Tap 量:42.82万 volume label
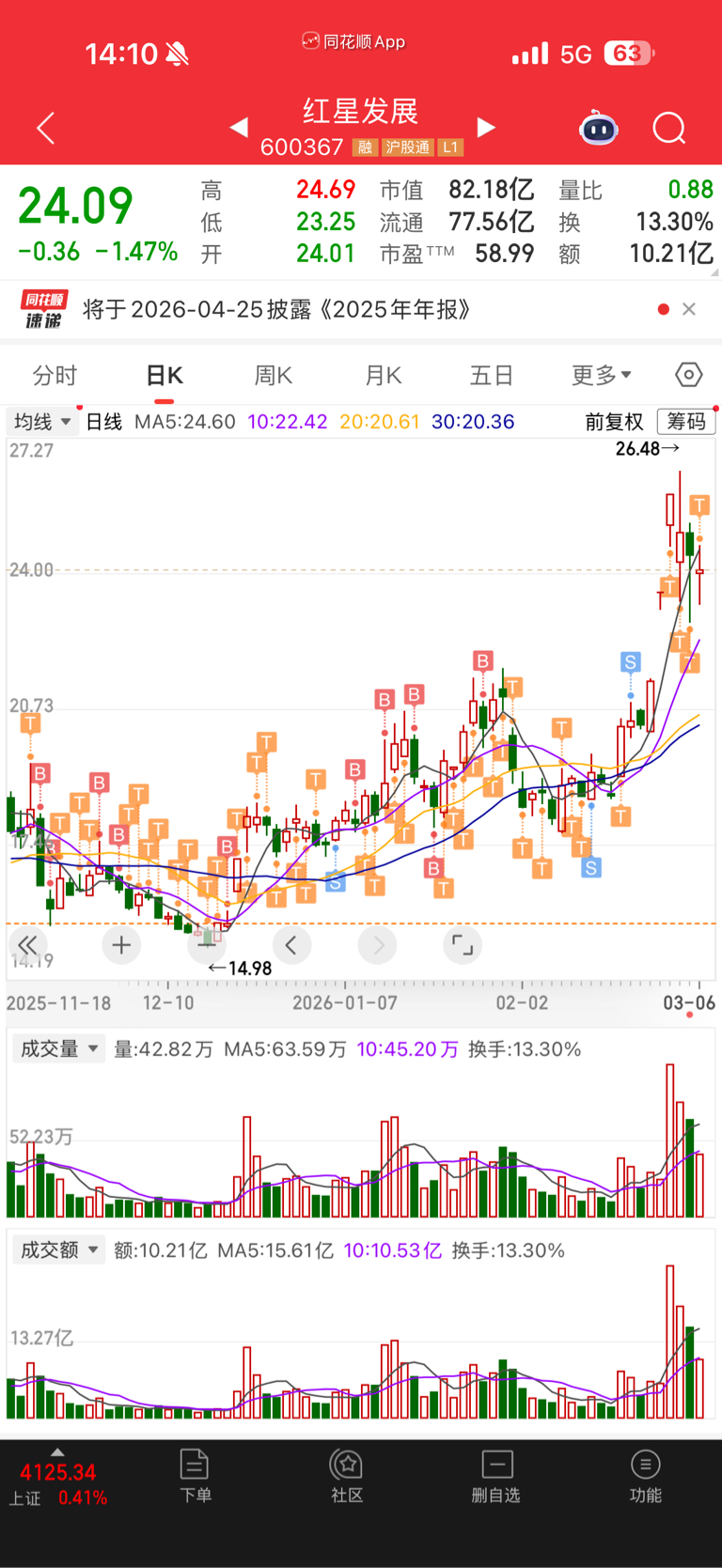The image size is (722, 1568). click(x=164, y=1049)
